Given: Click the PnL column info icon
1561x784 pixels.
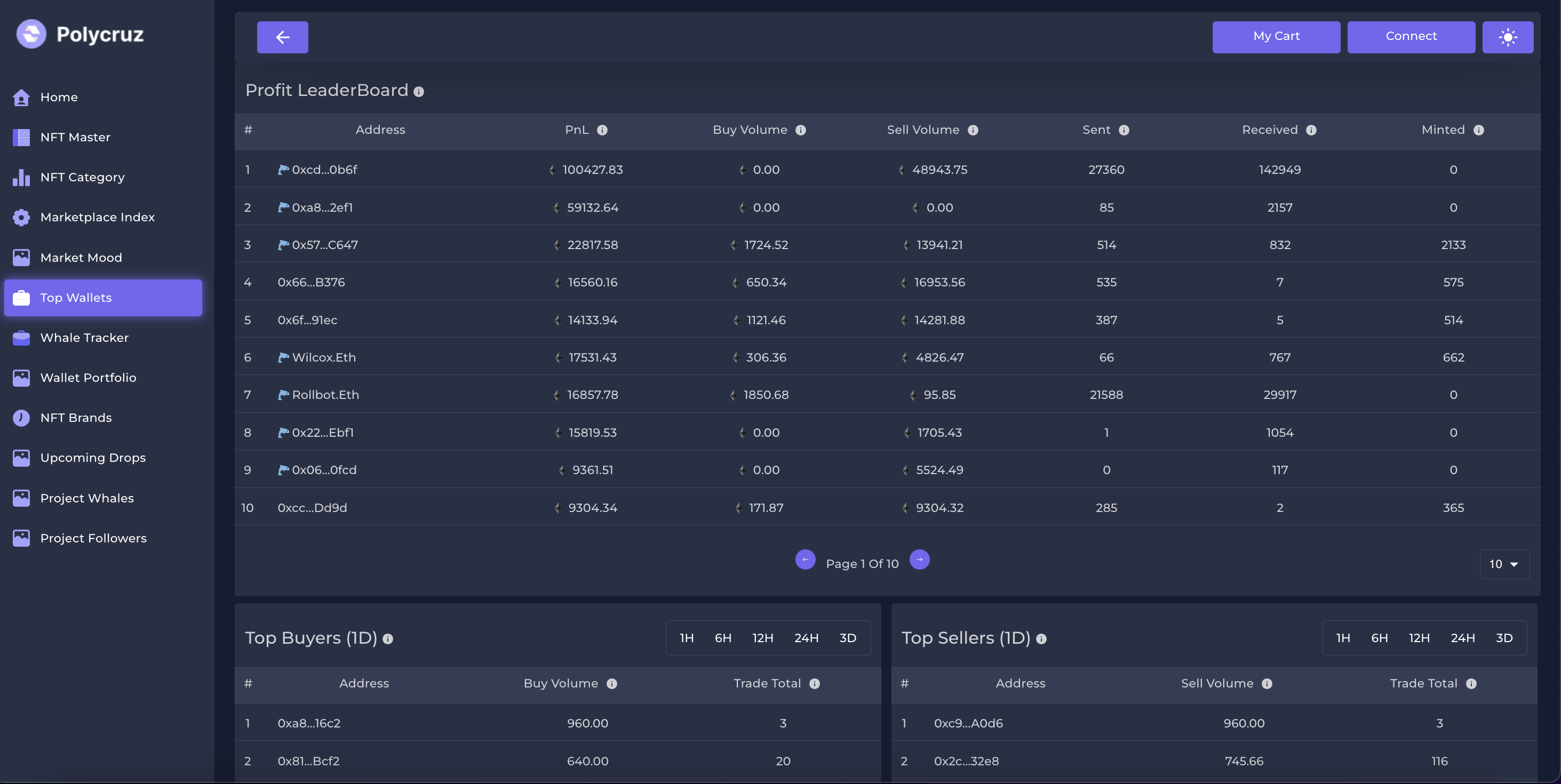Looking at the screenshot, I should 602,130.
